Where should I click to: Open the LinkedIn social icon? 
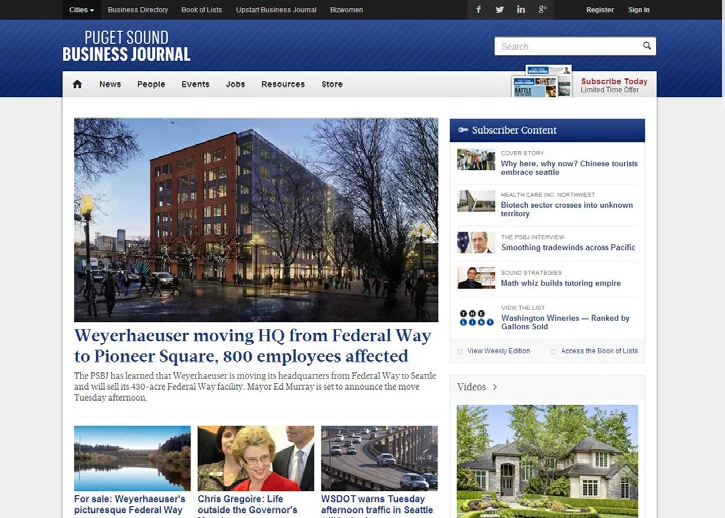click(x=521, y=9)
